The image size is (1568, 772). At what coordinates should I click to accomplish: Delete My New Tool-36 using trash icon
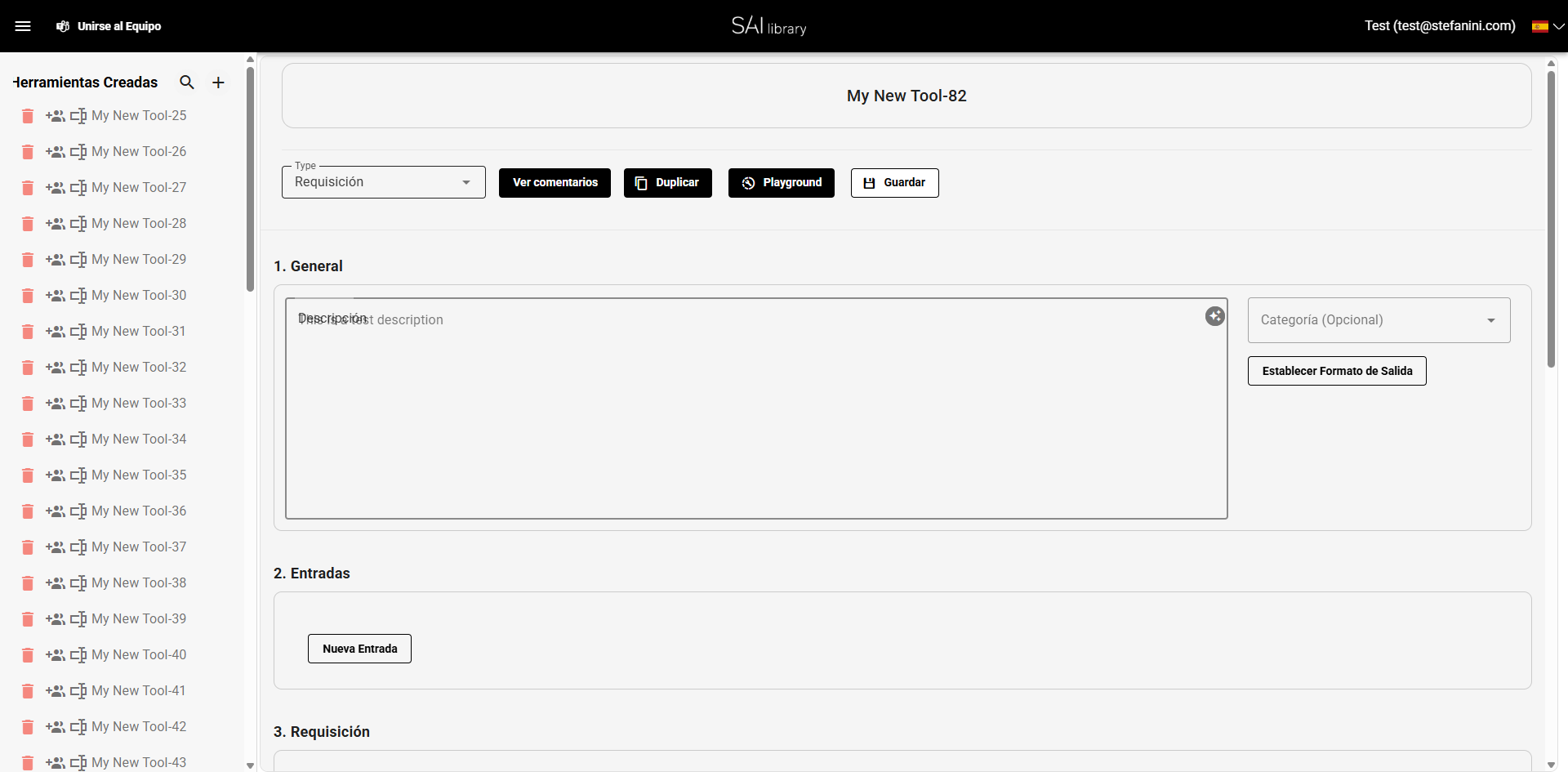coord(28,511)
